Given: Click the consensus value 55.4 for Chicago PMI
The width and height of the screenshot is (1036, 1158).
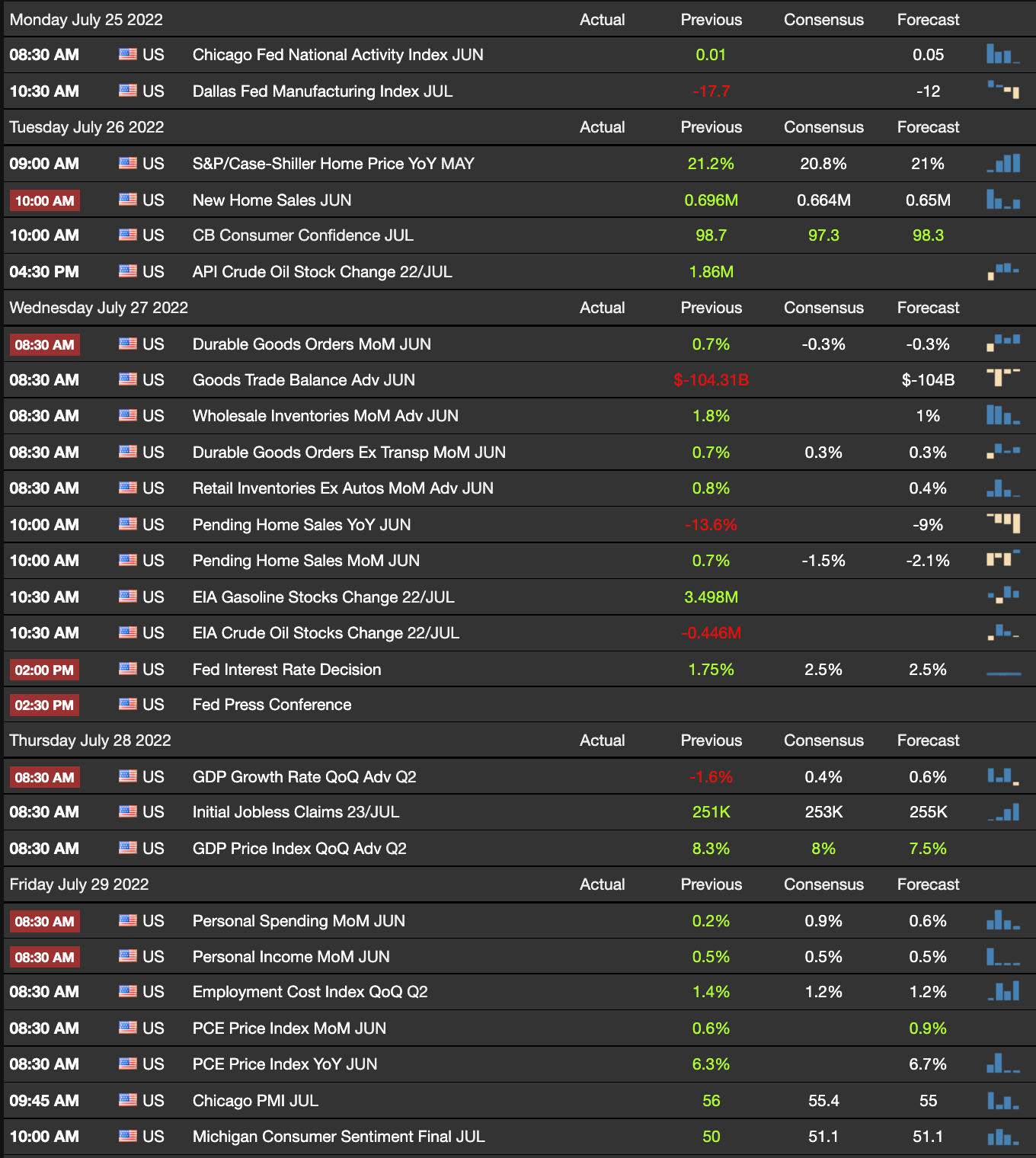Looking at the screenshot, I should click(x=823, y=1101).
